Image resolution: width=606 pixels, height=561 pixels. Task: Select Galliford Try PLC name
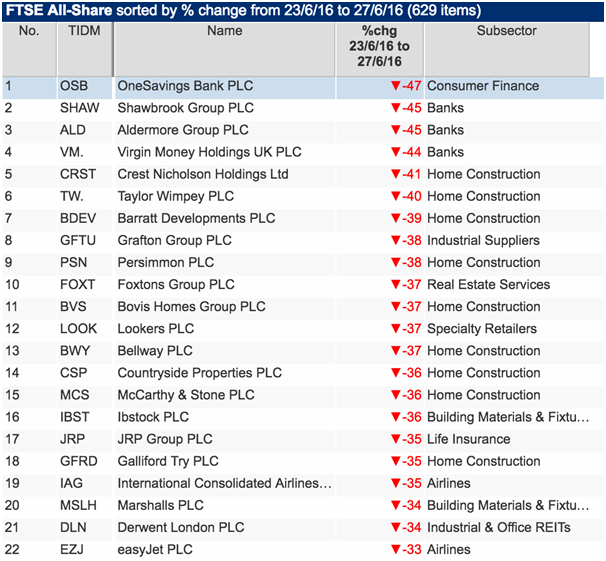tap(168, 461)
